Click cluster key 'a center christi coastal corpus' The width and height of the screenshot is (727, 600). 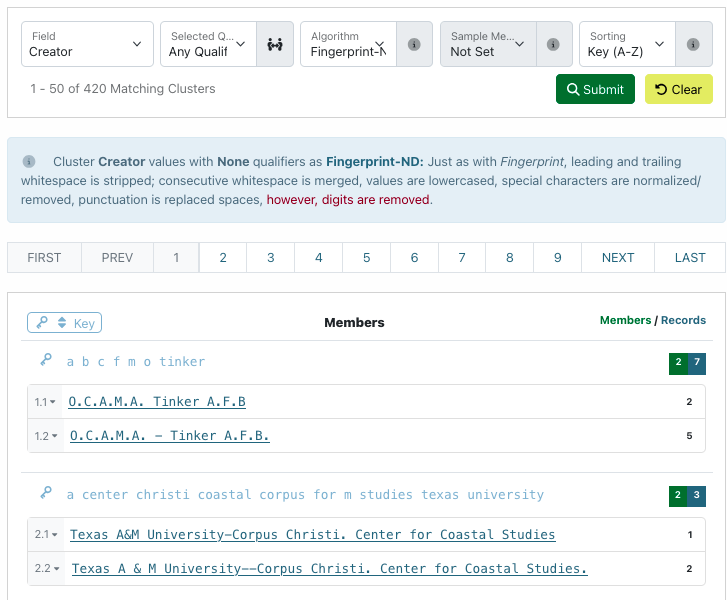[306, 495]
